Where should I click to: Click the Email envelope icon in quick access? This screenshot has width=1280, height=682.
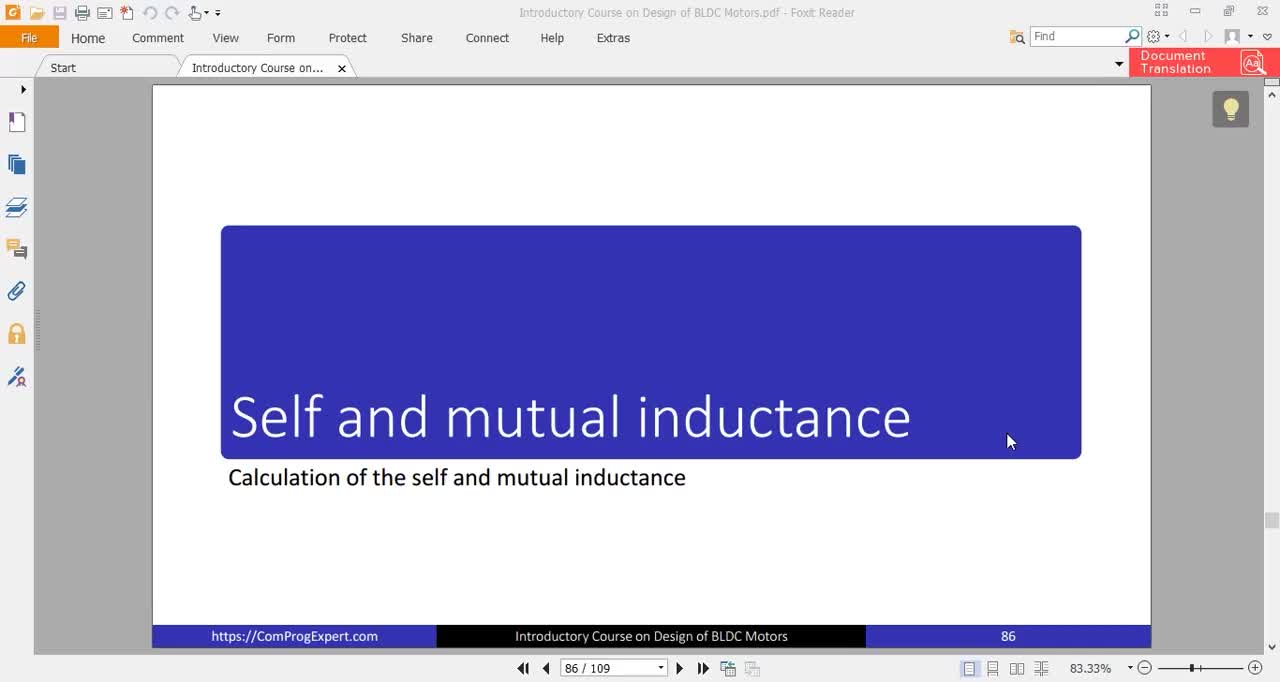(x=104, y=13)
